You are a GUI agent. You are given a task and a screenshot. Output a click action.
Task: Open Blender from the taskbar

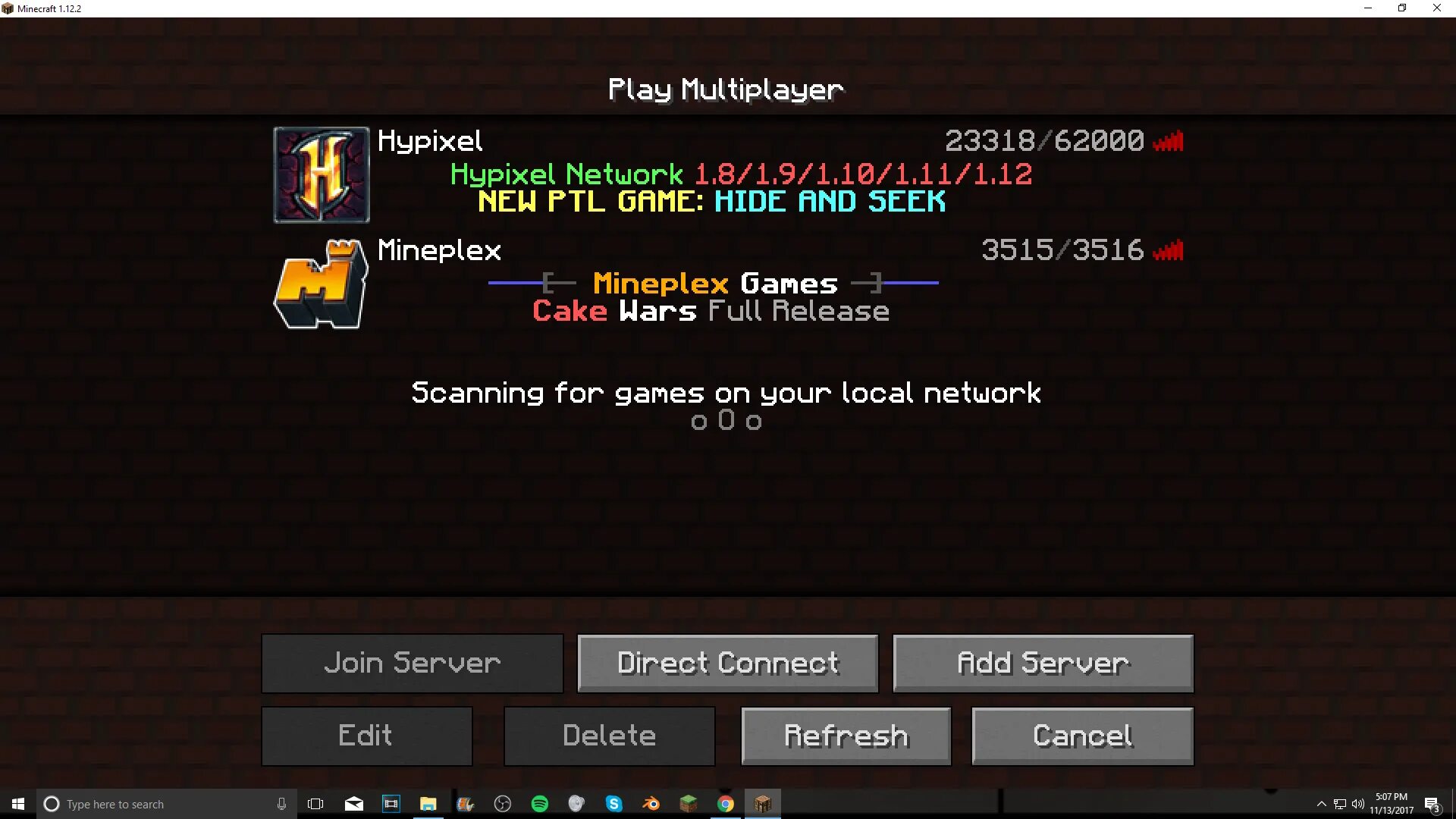coord(651,803)
